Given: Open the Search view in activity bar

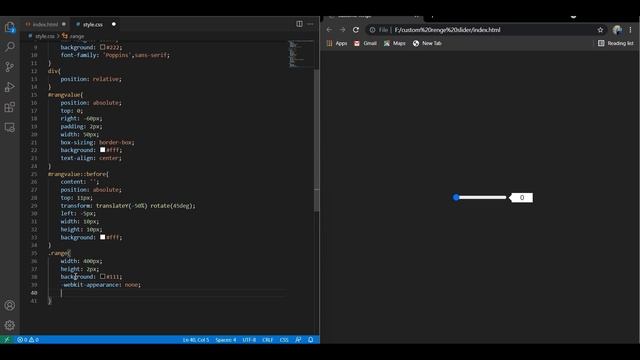Looking at the screenshot, I should coord(10,47).
